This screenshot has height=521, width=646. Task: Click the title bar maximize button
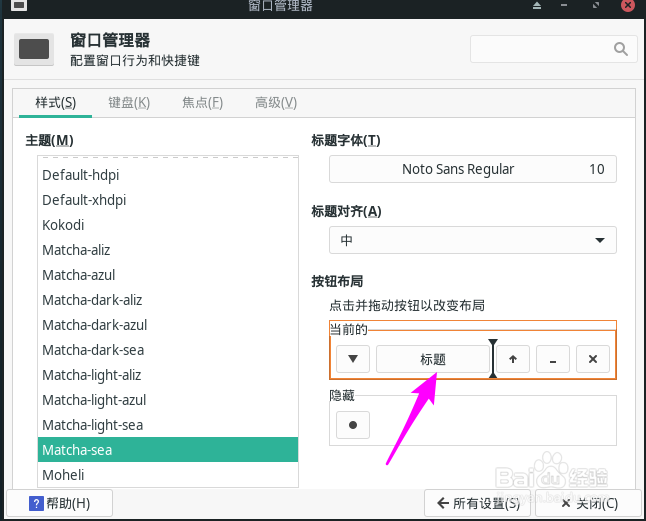pos(596,5)
